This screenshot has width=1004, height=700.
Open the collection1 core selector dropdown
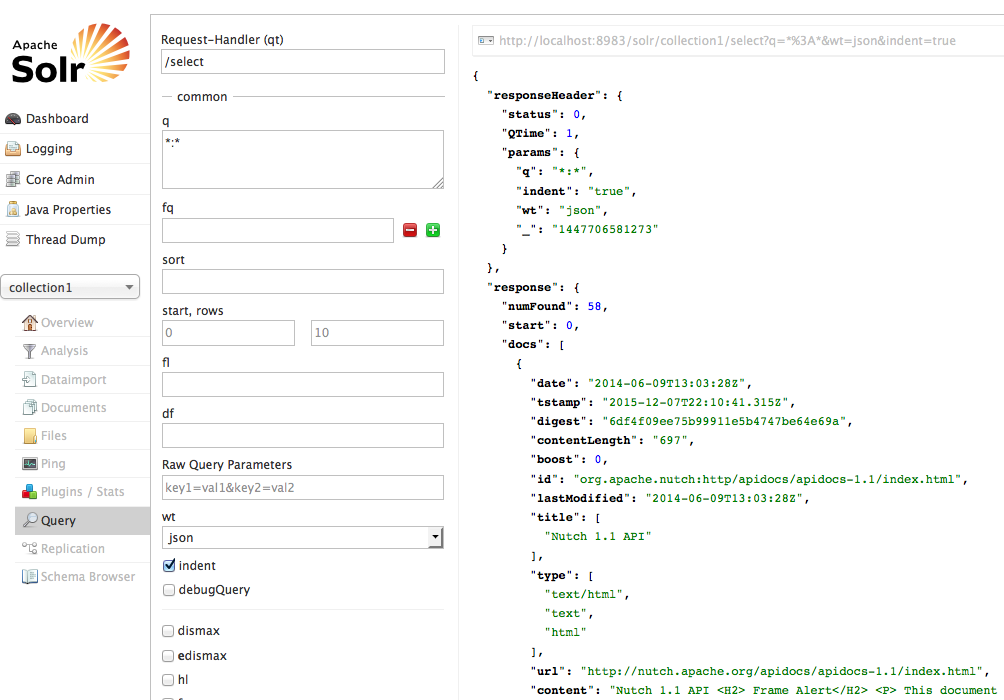[x=70, y=287]
